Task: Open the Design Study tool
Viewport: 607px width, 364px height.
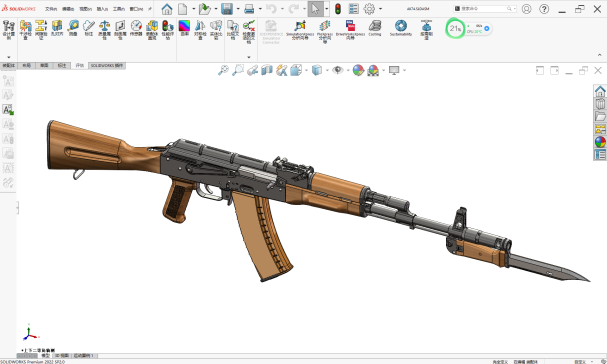Action: coord(9,30)
